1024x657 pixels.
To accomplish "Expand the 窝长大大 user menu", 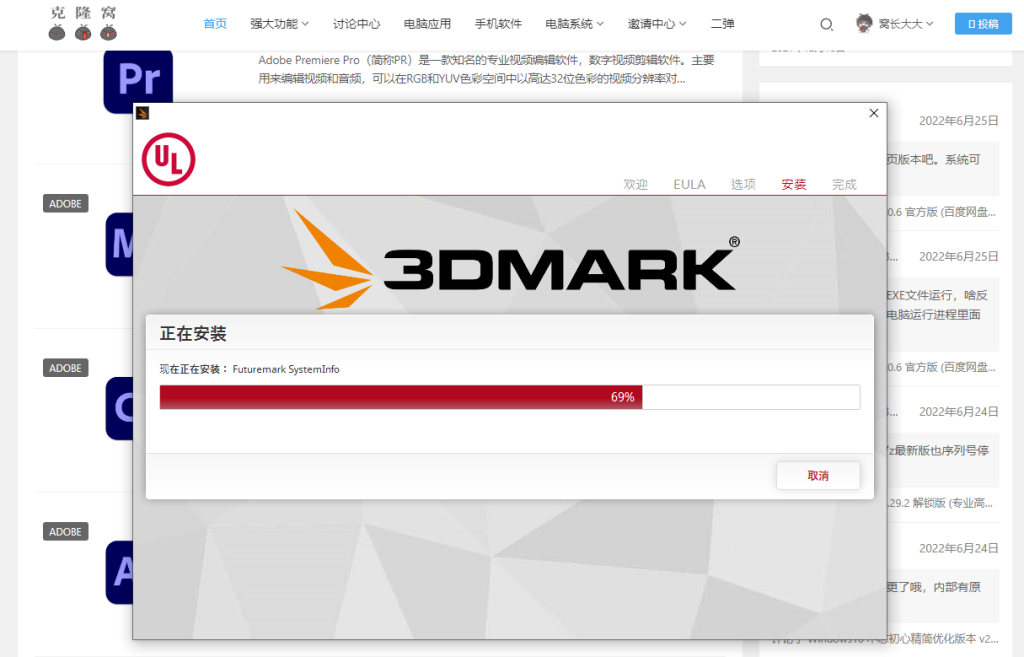I will pyautogui.click(x=906, y=24).
